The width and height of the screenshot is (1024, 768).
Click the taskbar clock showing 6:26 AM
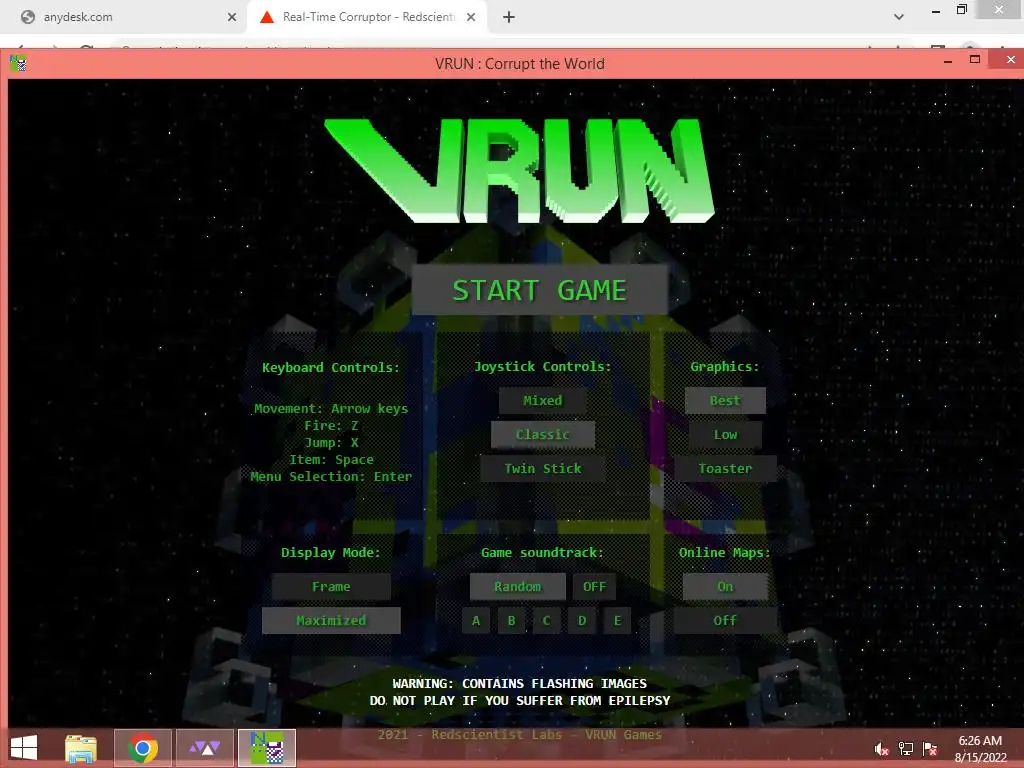[980, 749]
